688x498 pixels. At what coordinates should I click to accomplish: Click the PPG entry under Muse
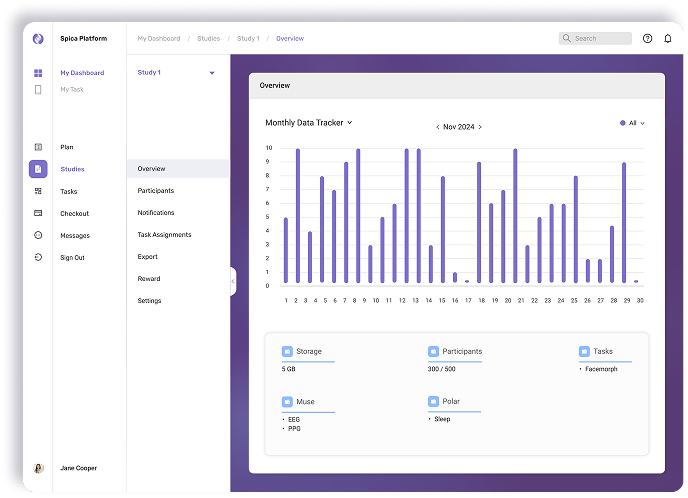click(x=294, y=429)
